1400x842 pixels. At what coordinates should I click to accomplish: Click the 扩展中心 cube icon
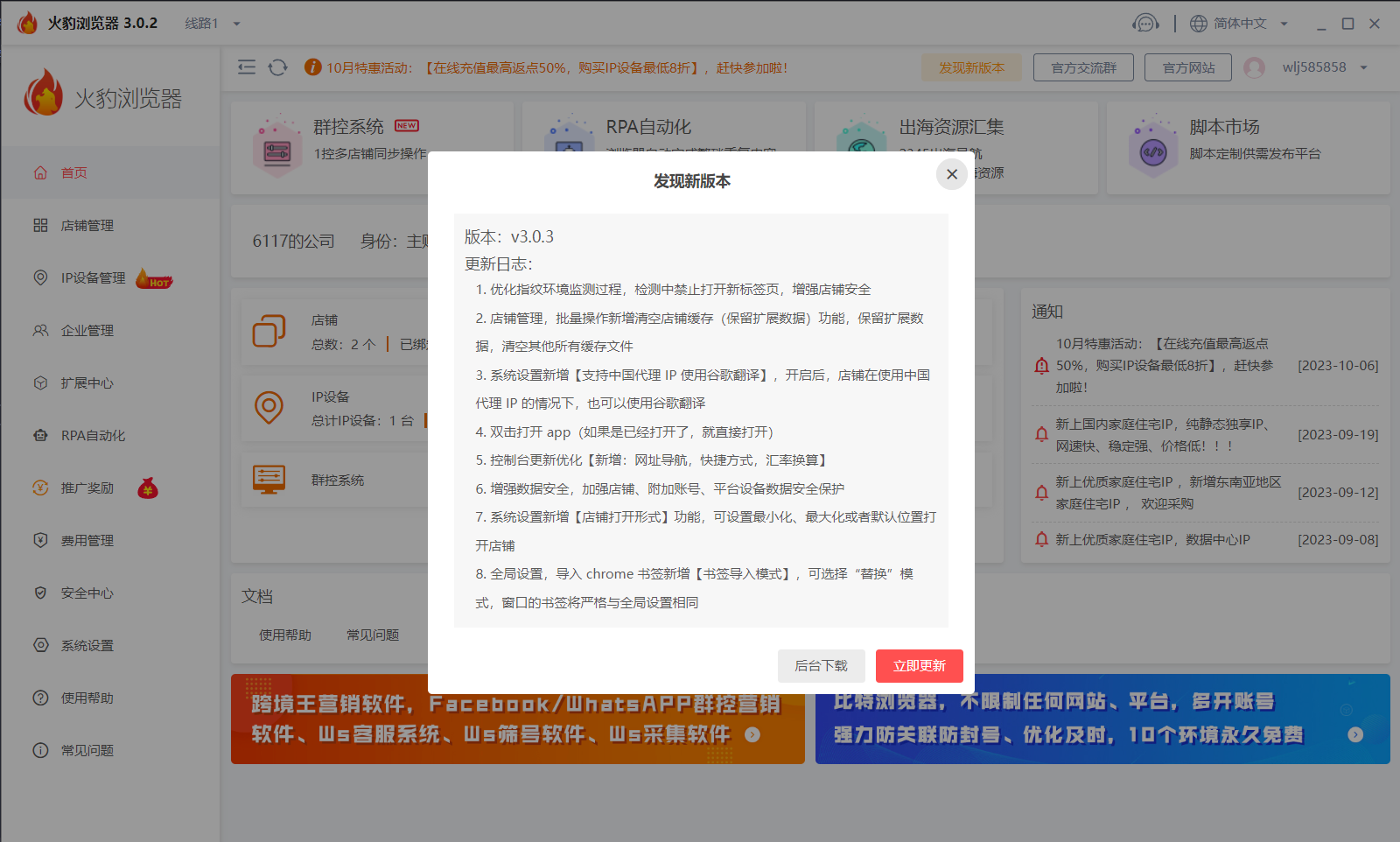coord(40,382)
